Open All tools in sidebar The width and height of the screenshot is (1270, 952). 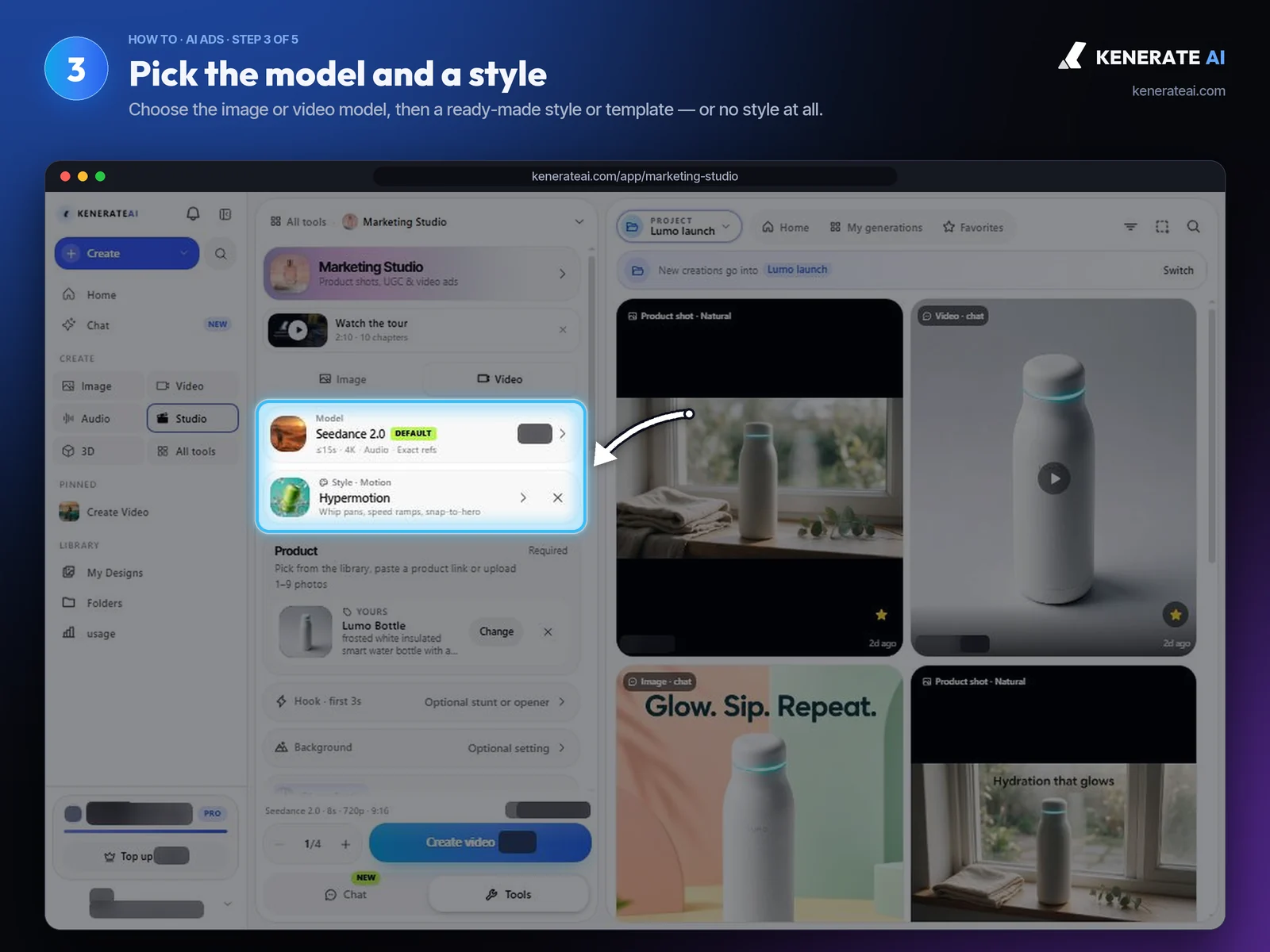(193, 451)
